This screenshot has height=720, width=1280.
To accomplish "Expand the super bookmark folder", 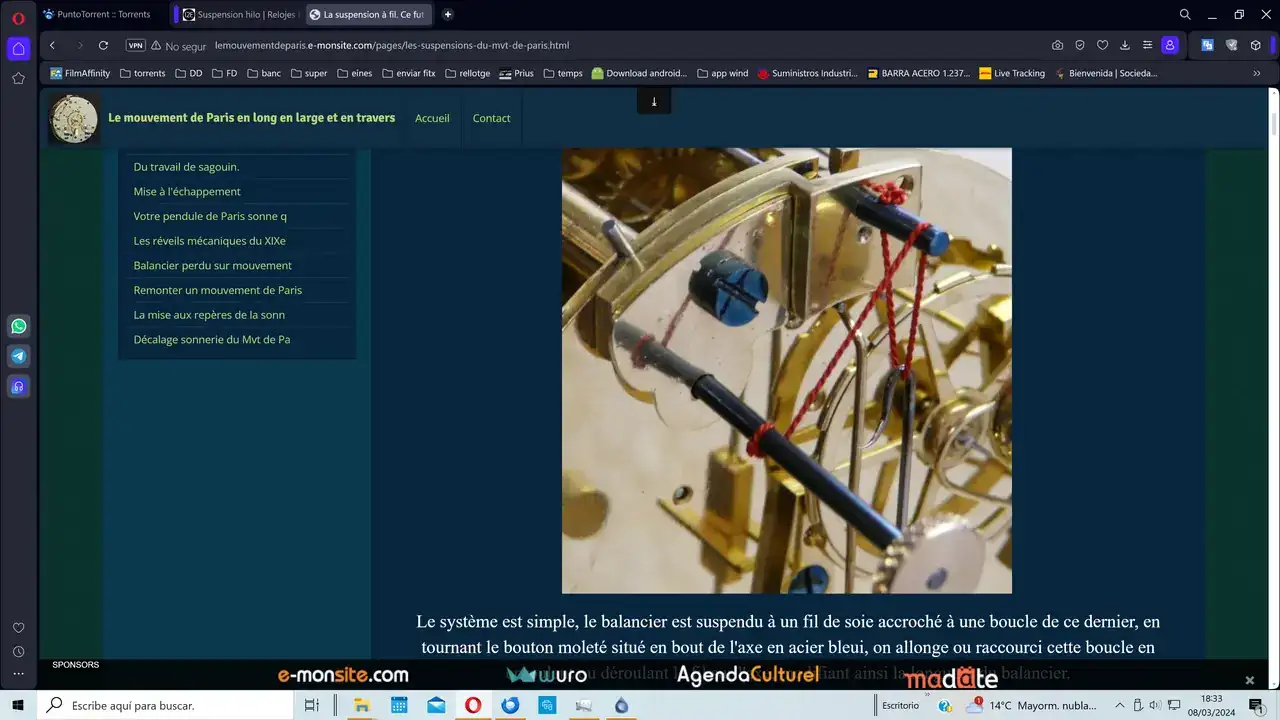I will click(309, 73).
